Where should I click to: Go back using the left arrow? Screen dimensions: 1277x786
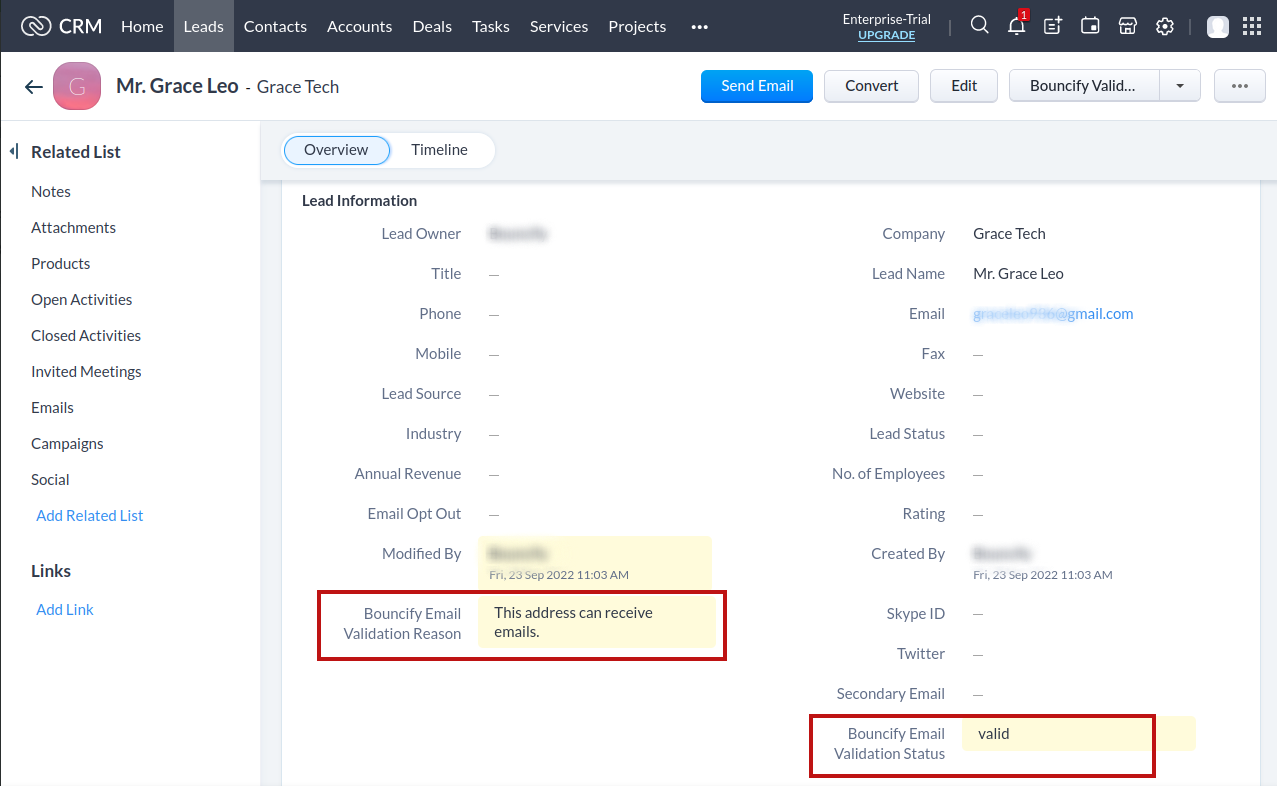34,87
